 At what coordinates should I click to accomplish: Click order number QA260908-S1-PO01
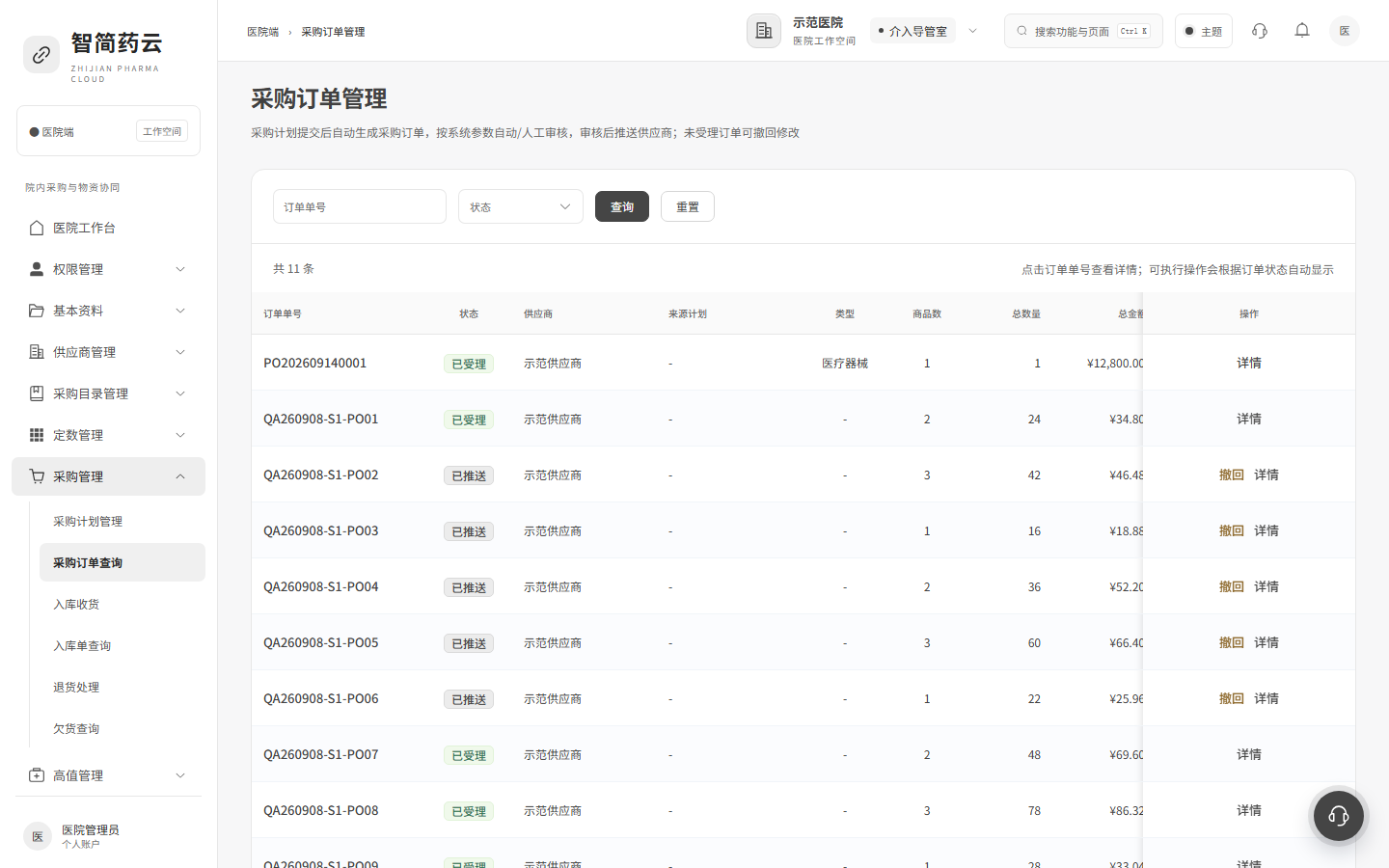[321, 419]
